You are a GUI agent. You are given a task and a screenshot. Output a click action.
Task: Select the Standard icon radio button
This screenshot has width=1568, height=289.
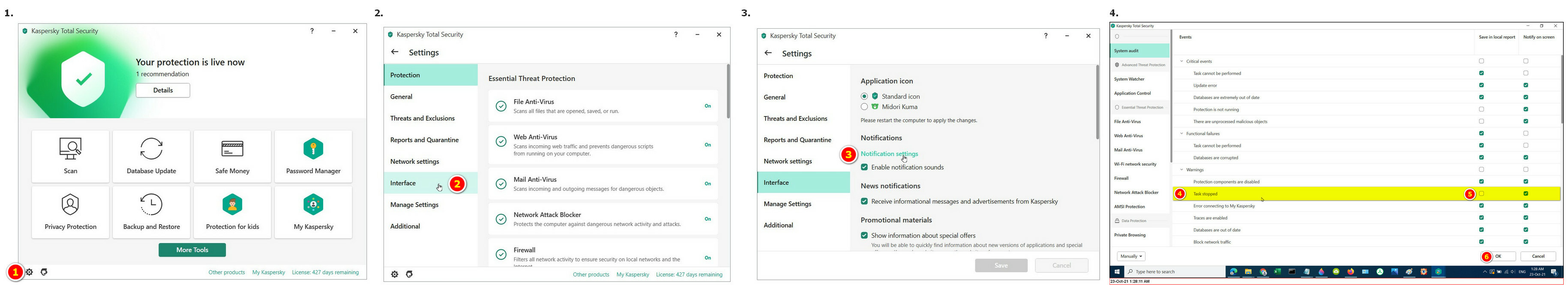(864, 96)
